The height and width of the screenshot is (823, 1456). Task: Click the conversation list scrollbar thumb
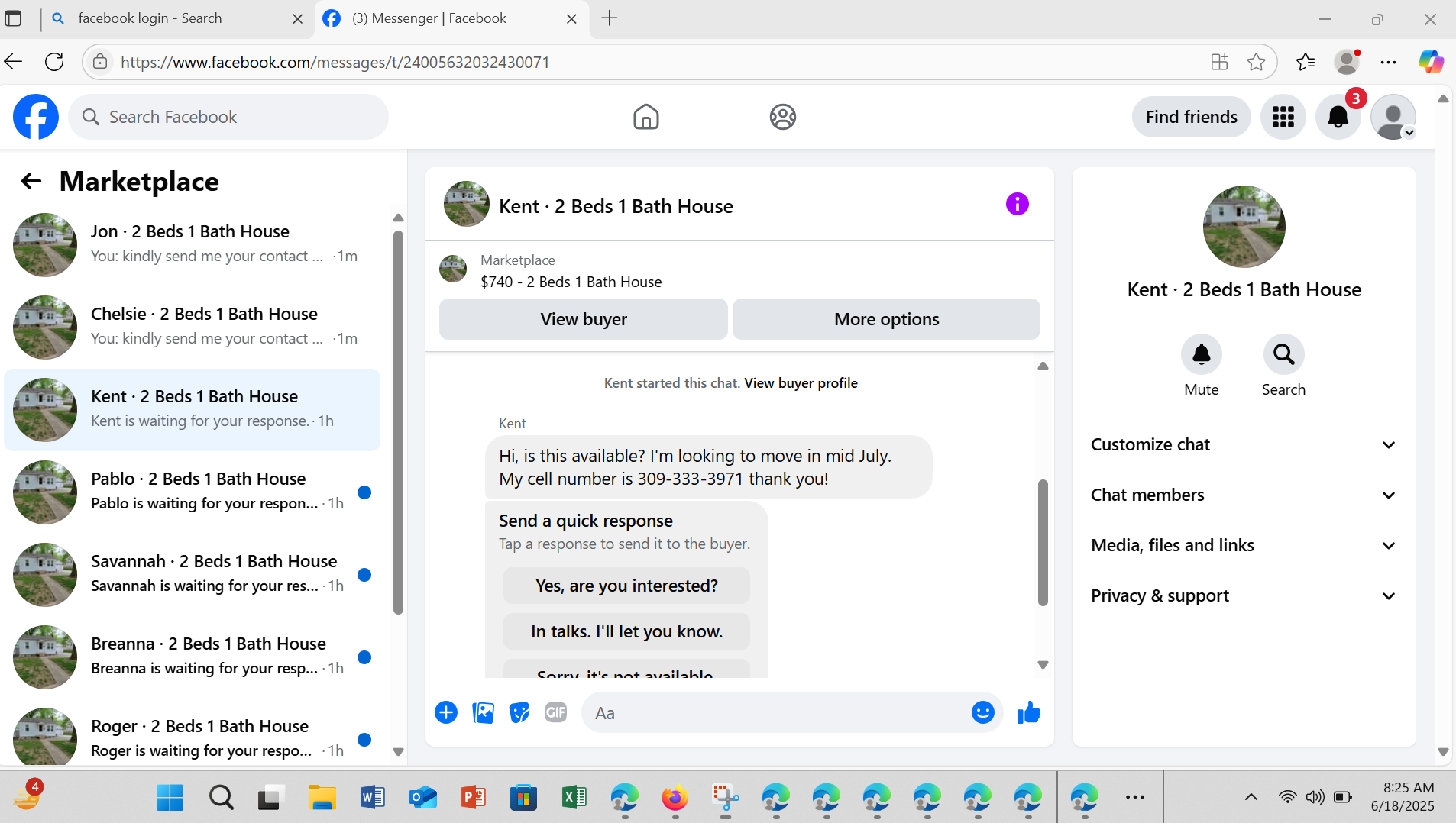point(398,422)
